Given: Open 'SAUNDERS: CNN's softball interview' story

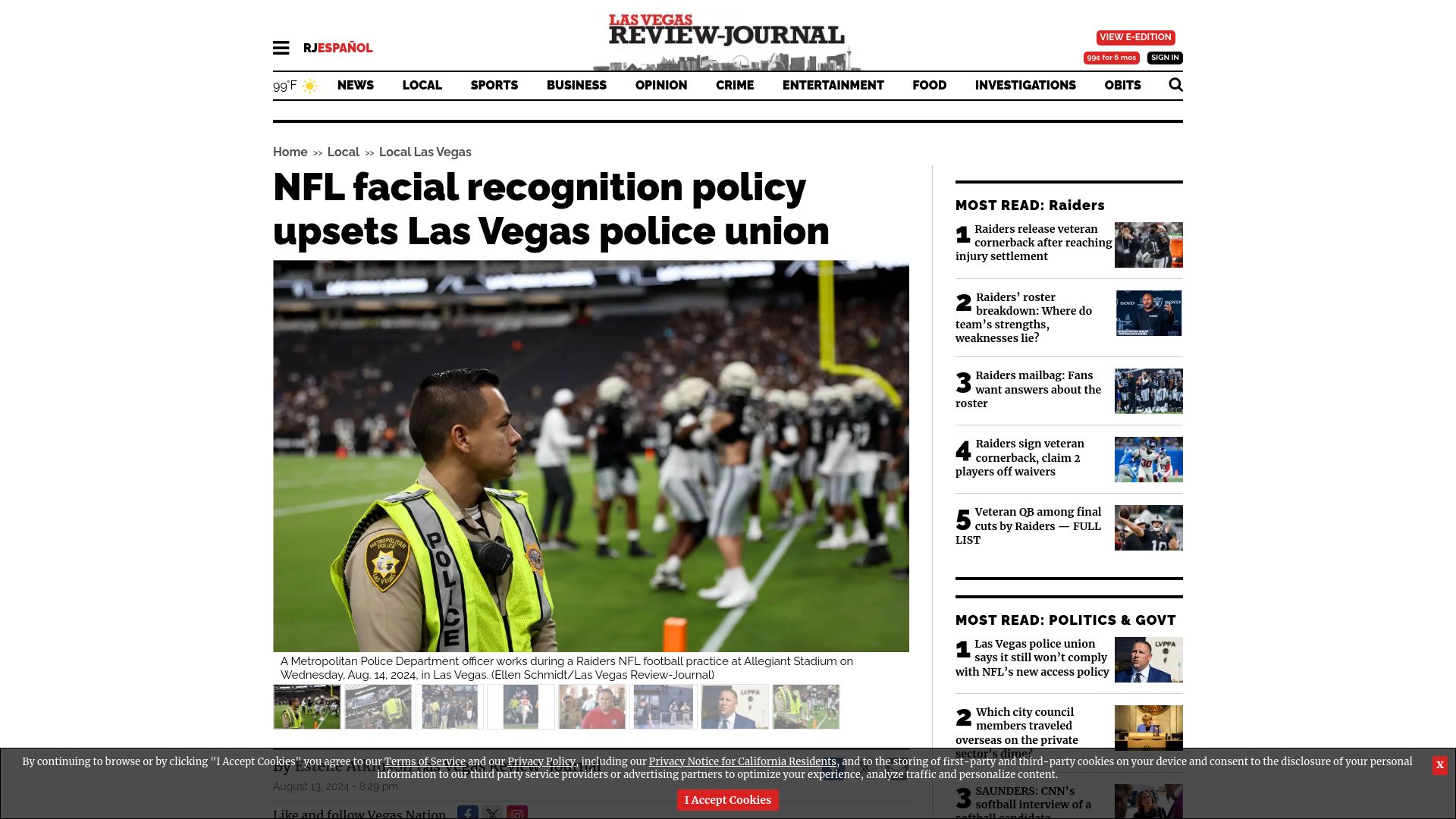Looking at the screenshot, I should [x=1024, y=802].
